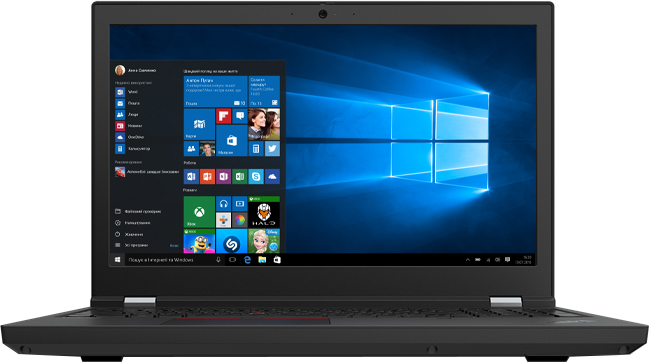Screen dimensions: 650x362
Task: Open the colorful sphere app tile
Action: (x=240, y=220)
